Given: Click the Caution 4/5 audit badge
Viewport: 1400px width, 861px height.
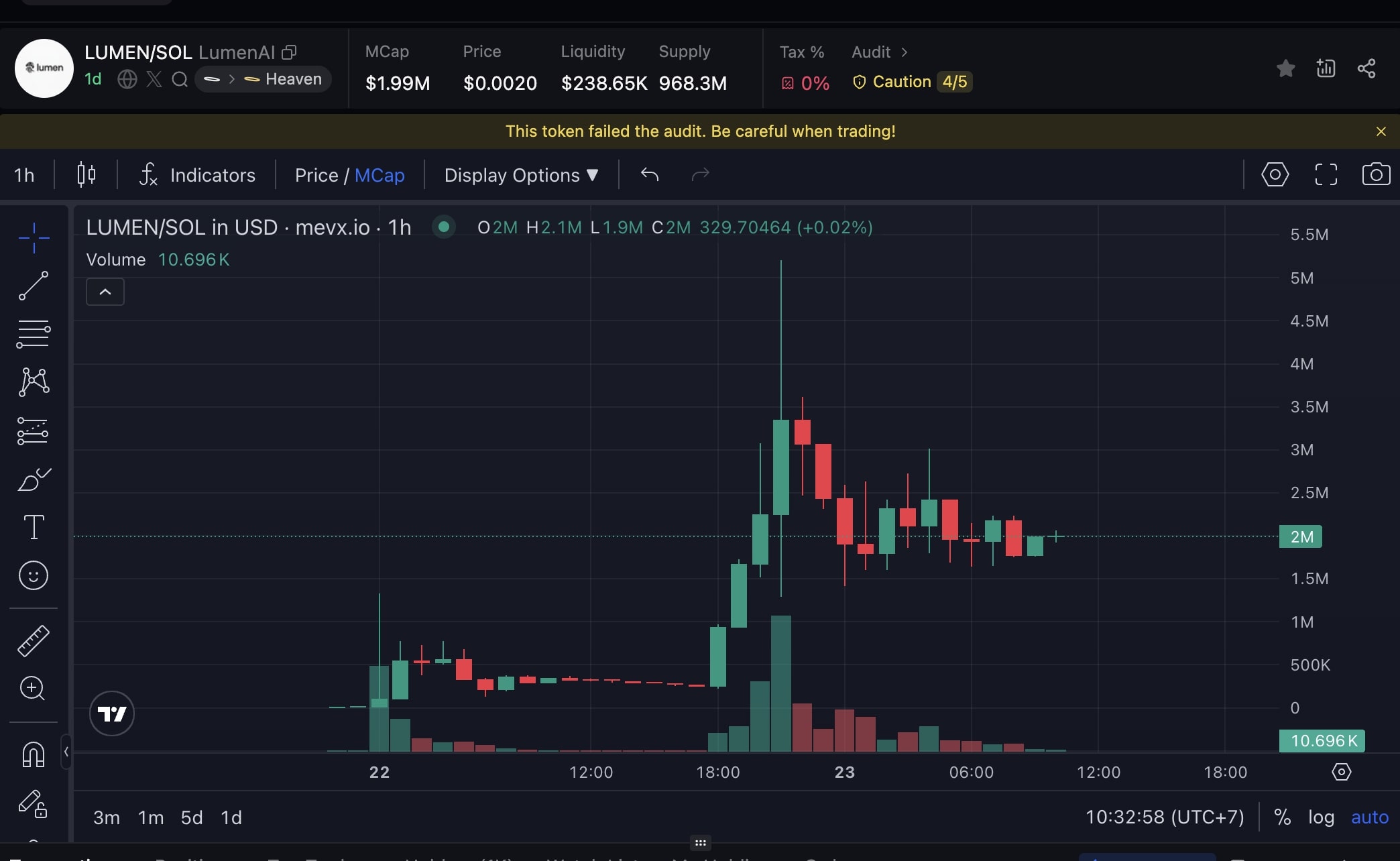Looking at the screenshot, I should click(x=913, y=82).
